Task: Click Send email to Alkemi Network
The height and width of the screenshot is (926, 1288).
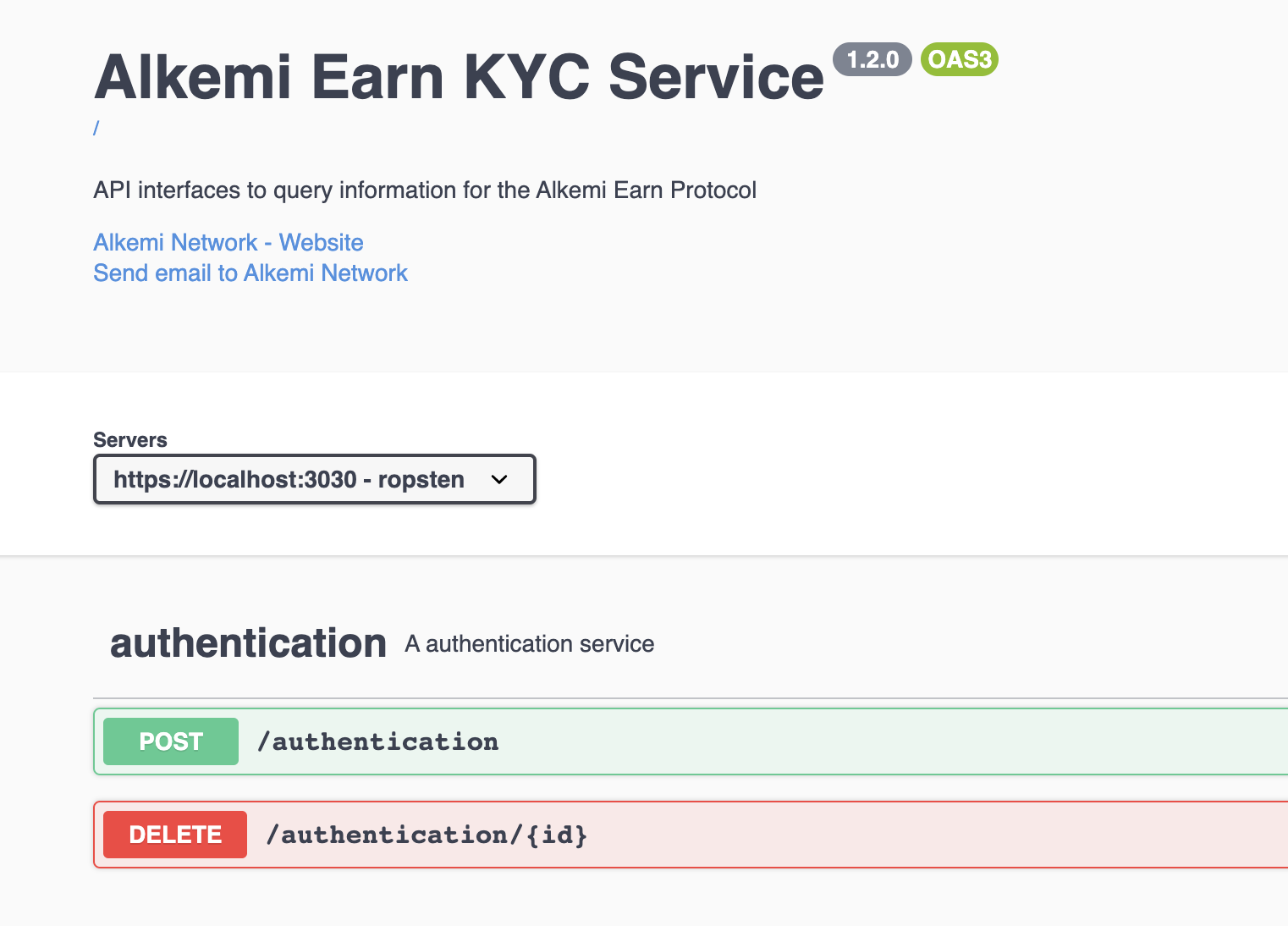Action: click(x=250, y=273)
